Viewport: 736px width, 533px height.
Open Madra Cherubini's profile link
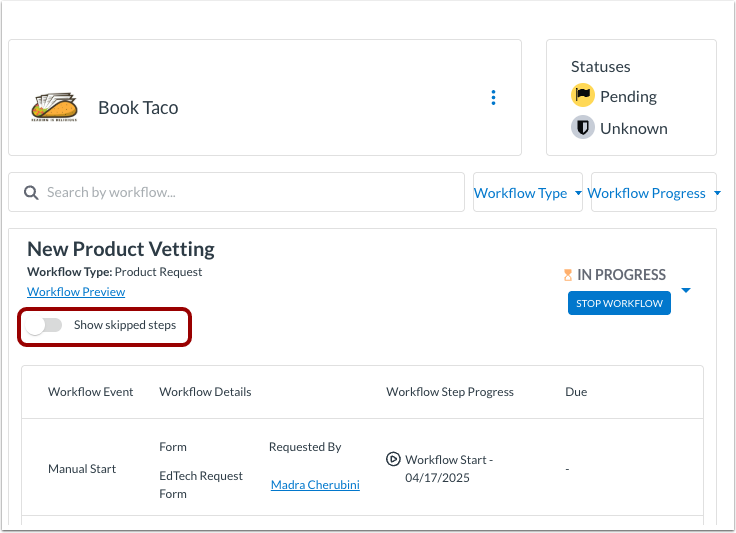pos(315,485)
